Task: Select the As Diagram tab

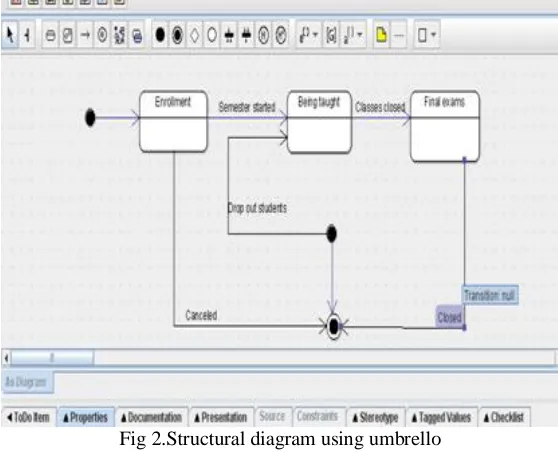Action: [x=27, y=382]
